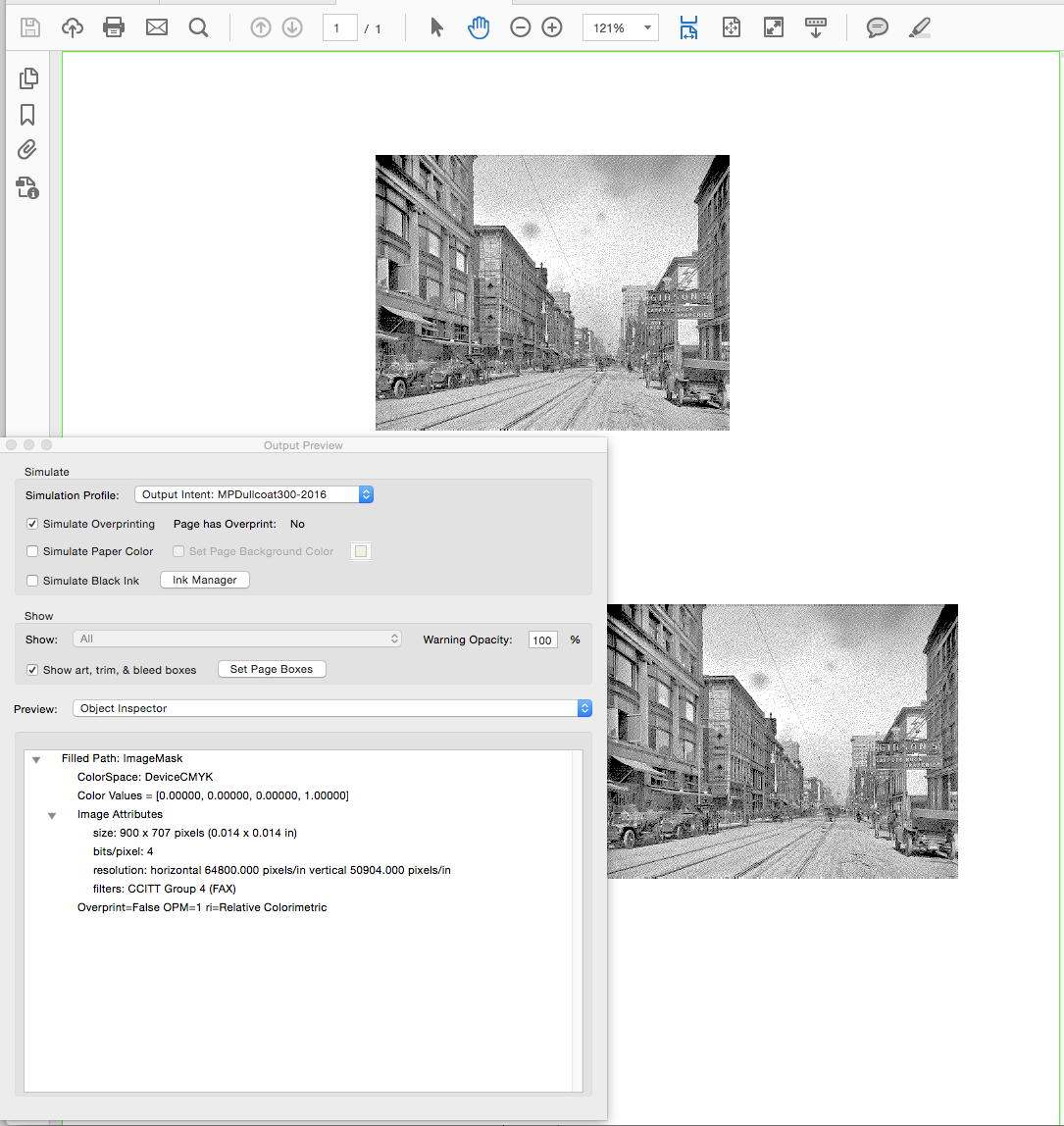Click the Zoom out minus icon
The image size is (1064, 1126).
point(521,27)
